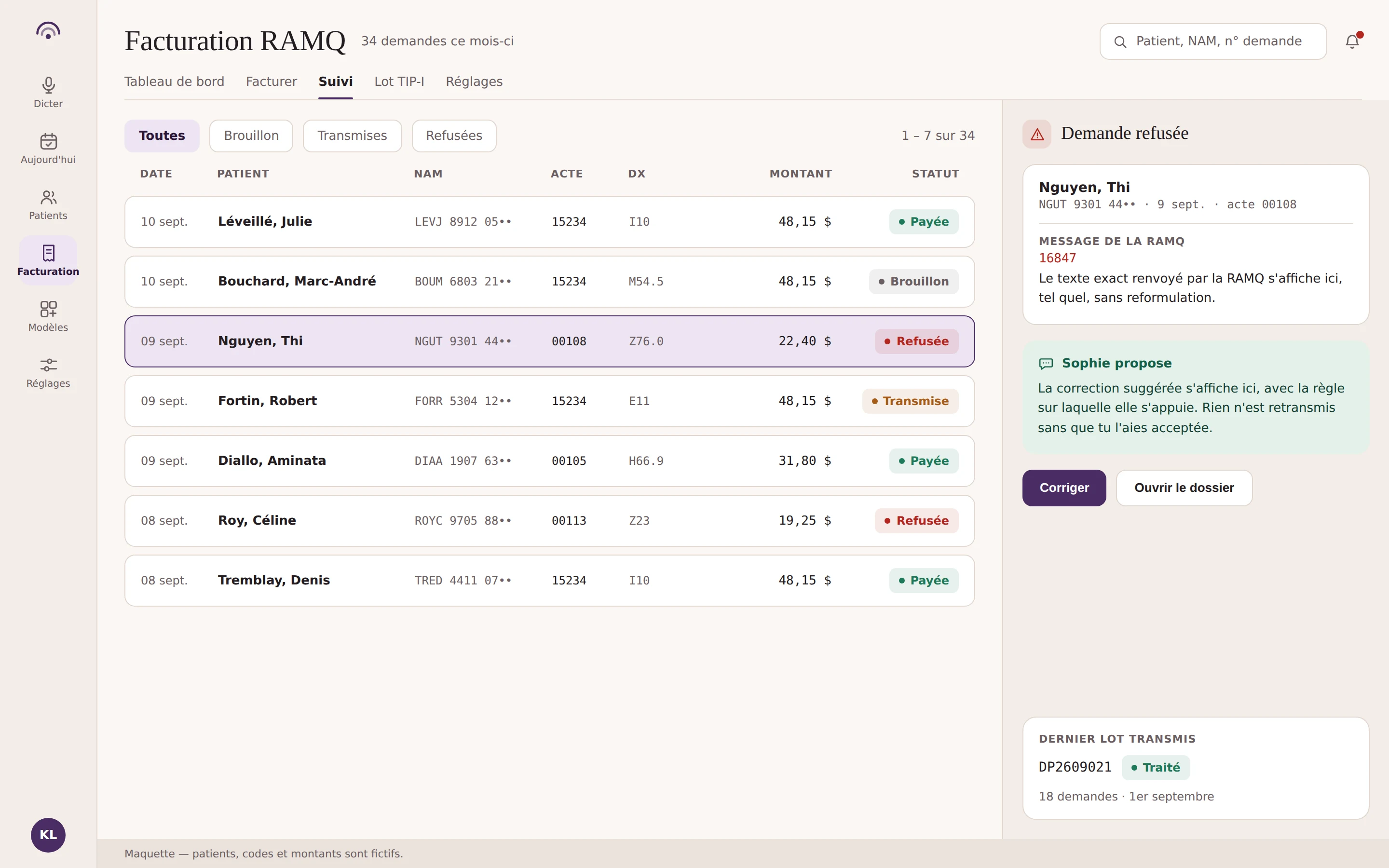Select the Roy, Céline row
Viewport: 1389px width, 868px height.
550,520
